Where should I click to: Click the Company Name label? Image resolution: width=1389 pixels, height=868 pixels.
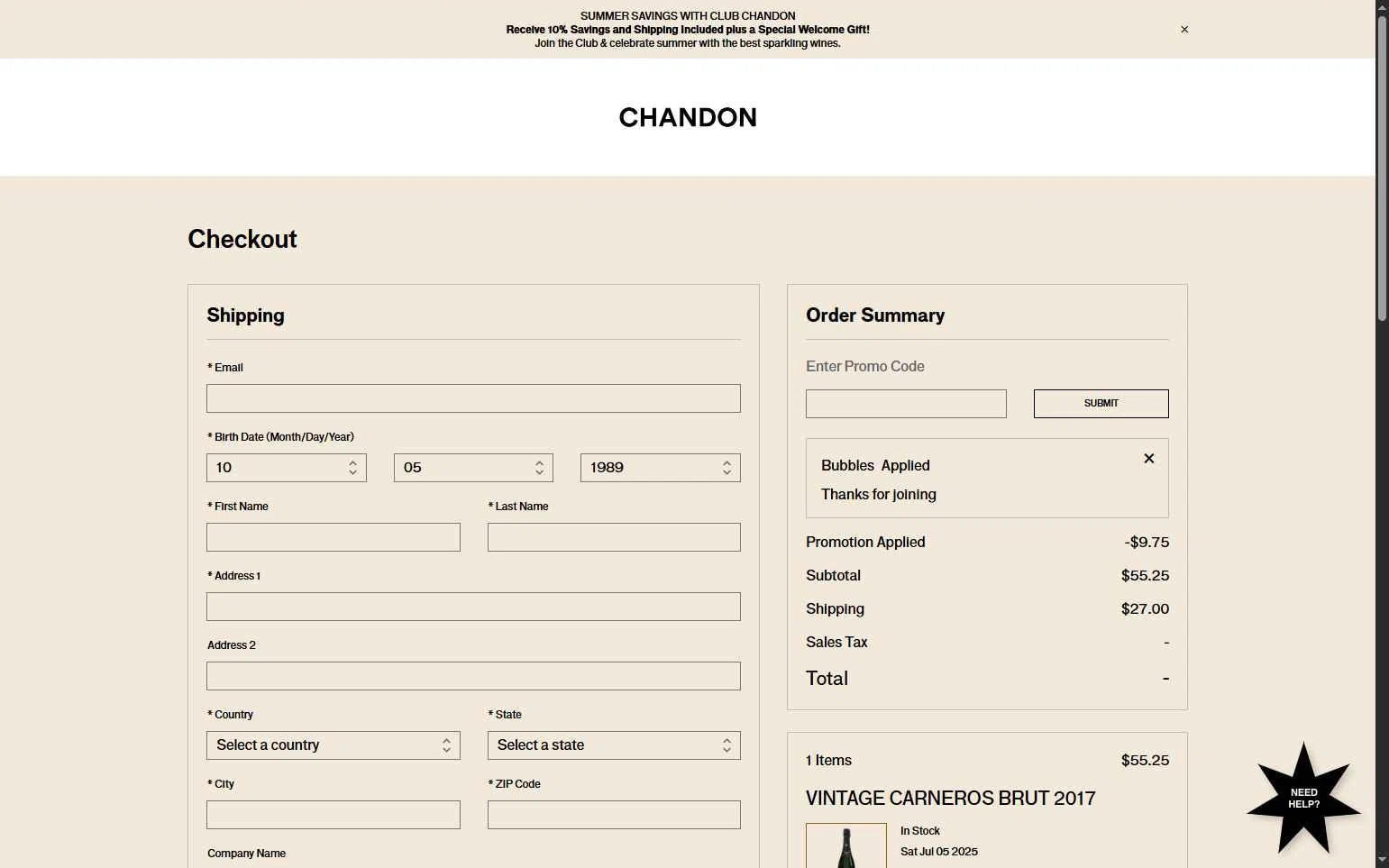tap(246, 854)
